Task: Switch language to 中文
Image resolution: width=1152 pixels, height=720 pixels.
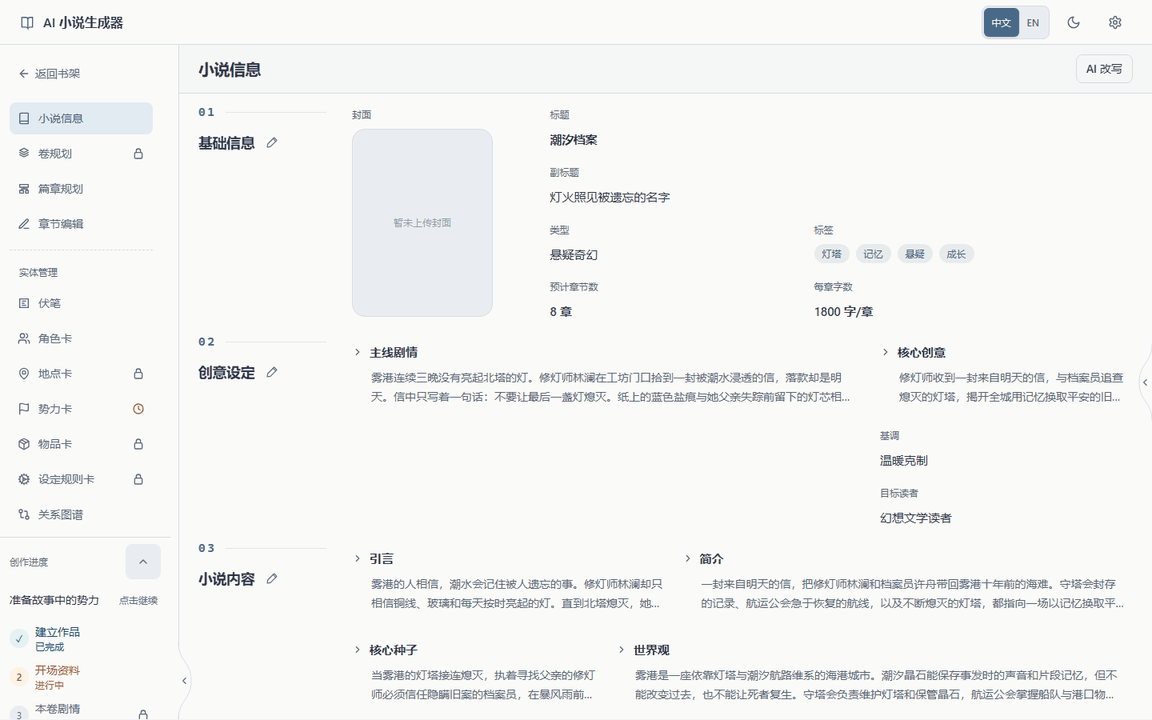Action: (1001, 23)
